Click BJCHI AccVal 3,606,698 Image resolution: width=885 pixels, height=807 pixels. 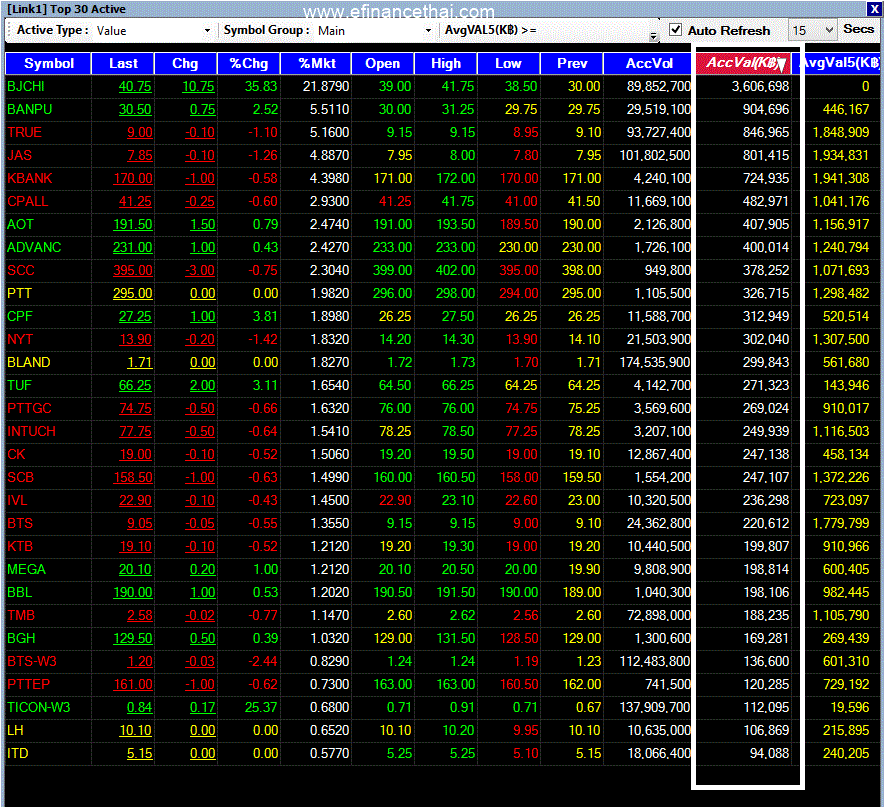760,86
